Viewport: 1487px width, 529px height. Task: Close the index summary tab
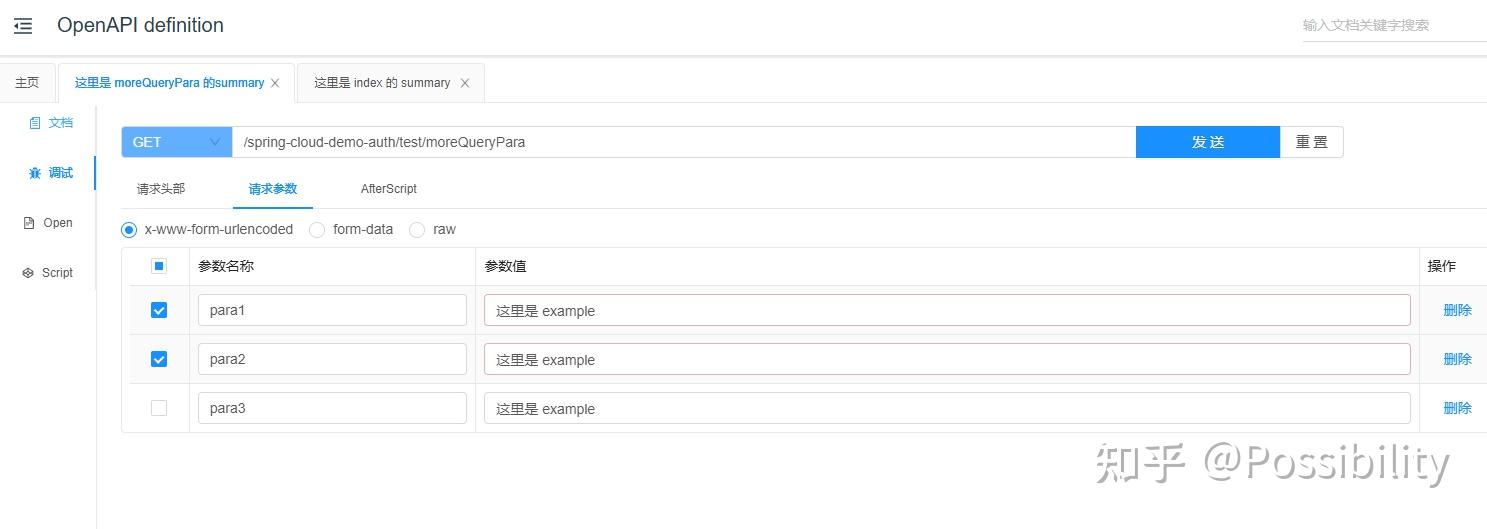pyautogui.click(x=465, y=84)
